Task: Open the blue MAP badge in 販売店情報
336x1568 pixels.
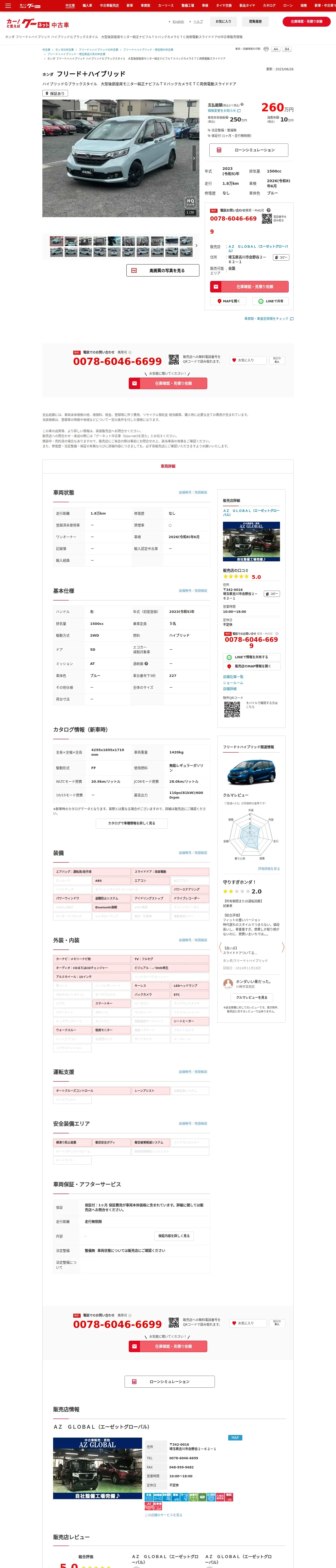Action: pyautogui.click(x=235, y=1438)
